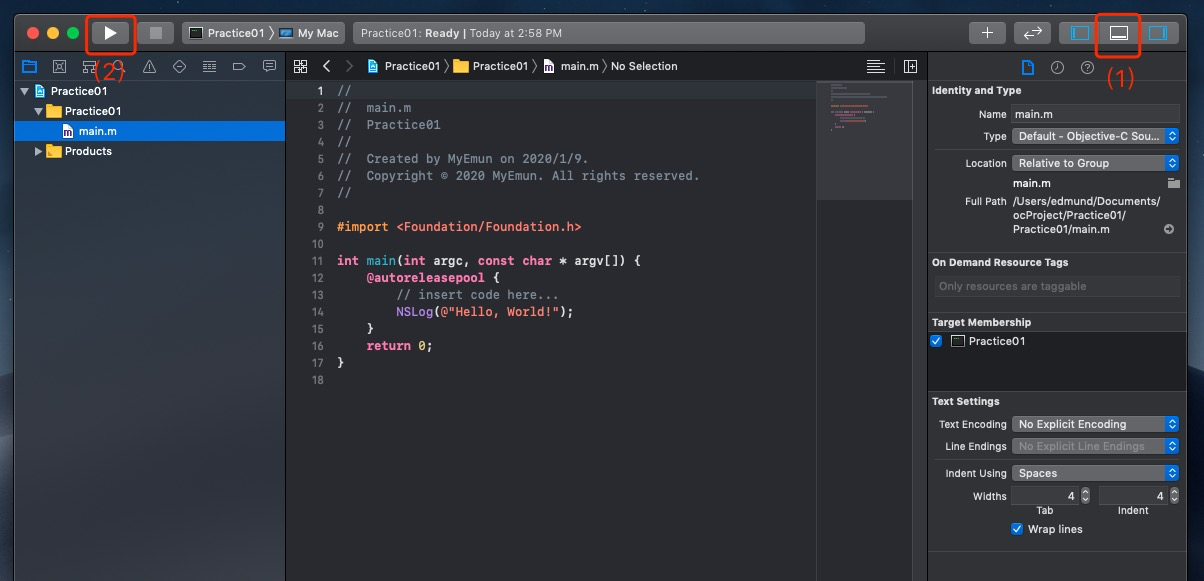Switch to the Quick Help inspector icon
Viewport: 1204px width, 581px height.
click(x=1087, y=67)
